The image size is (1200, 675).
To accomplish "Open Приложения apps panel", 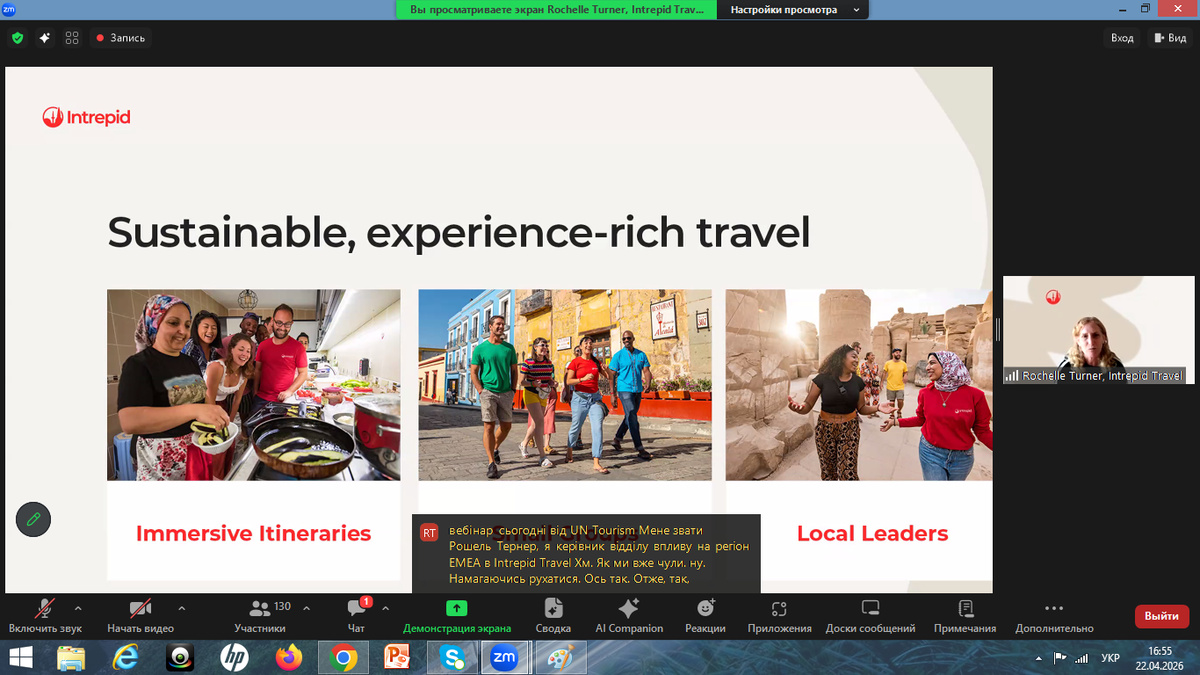I will pyautogui.click(x=779, y=614).
